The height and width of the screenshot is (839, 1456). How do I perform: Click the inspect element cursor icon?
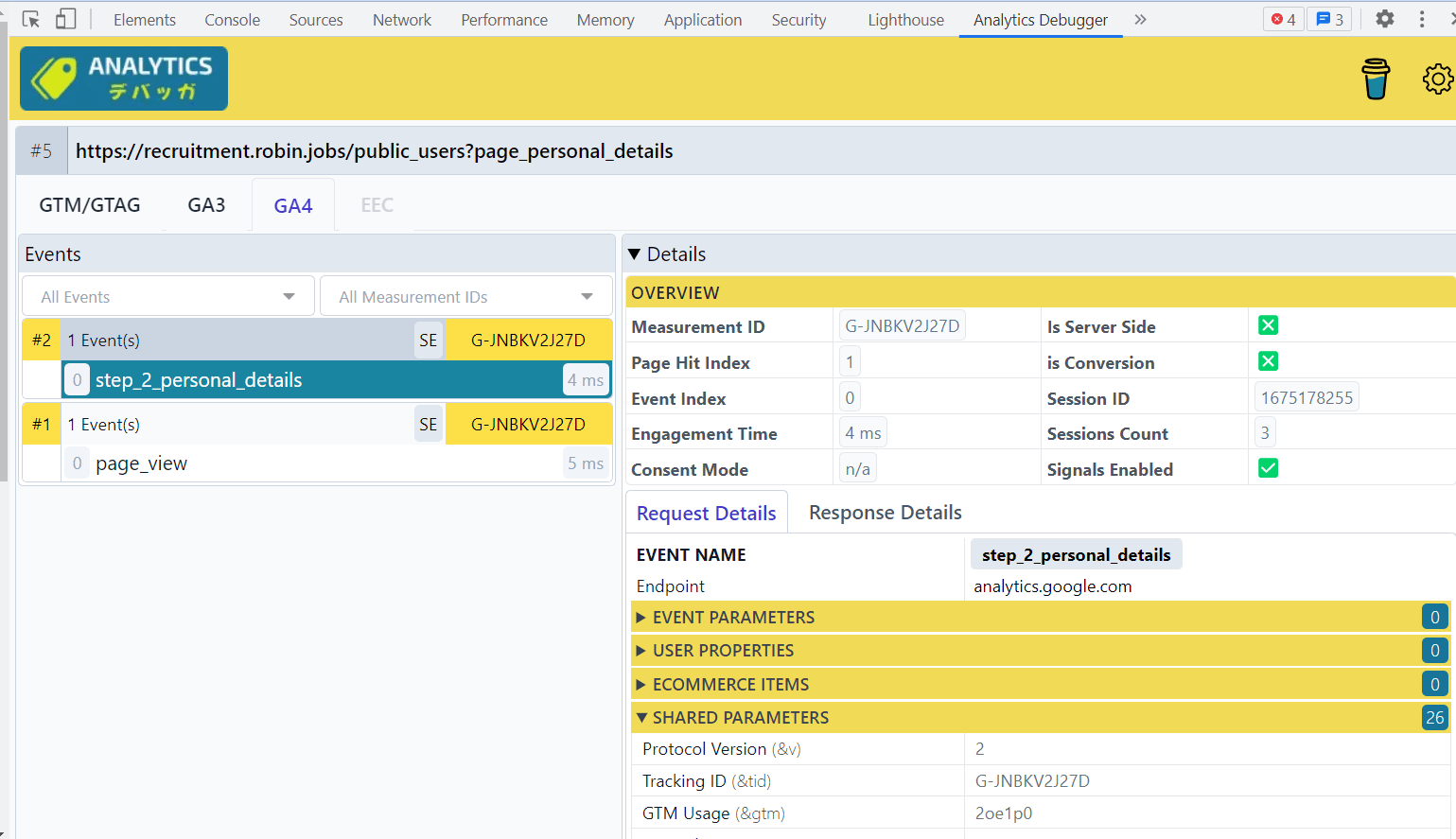31,19
